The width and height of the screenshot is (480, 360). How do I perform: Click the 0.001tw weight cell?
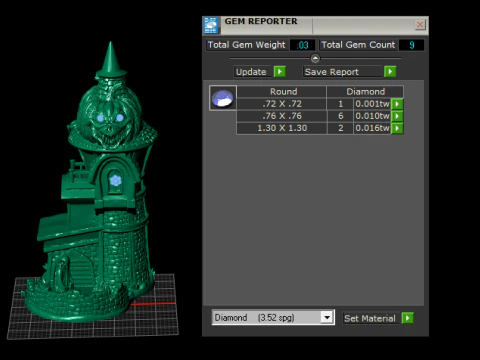tap(372, 104)
